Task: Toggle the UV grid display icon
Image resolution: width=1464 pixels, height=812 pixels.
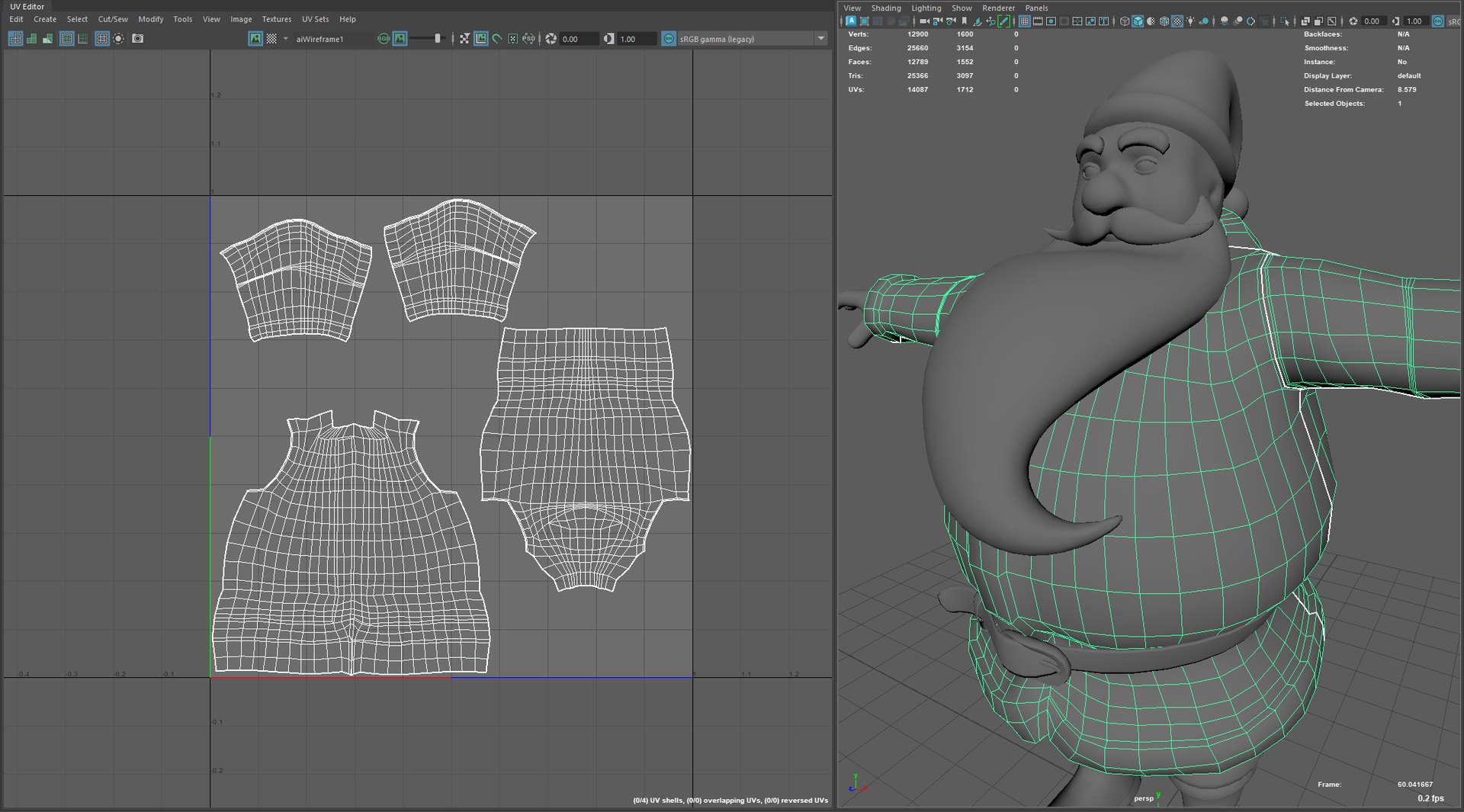Action: coord(102,38)
